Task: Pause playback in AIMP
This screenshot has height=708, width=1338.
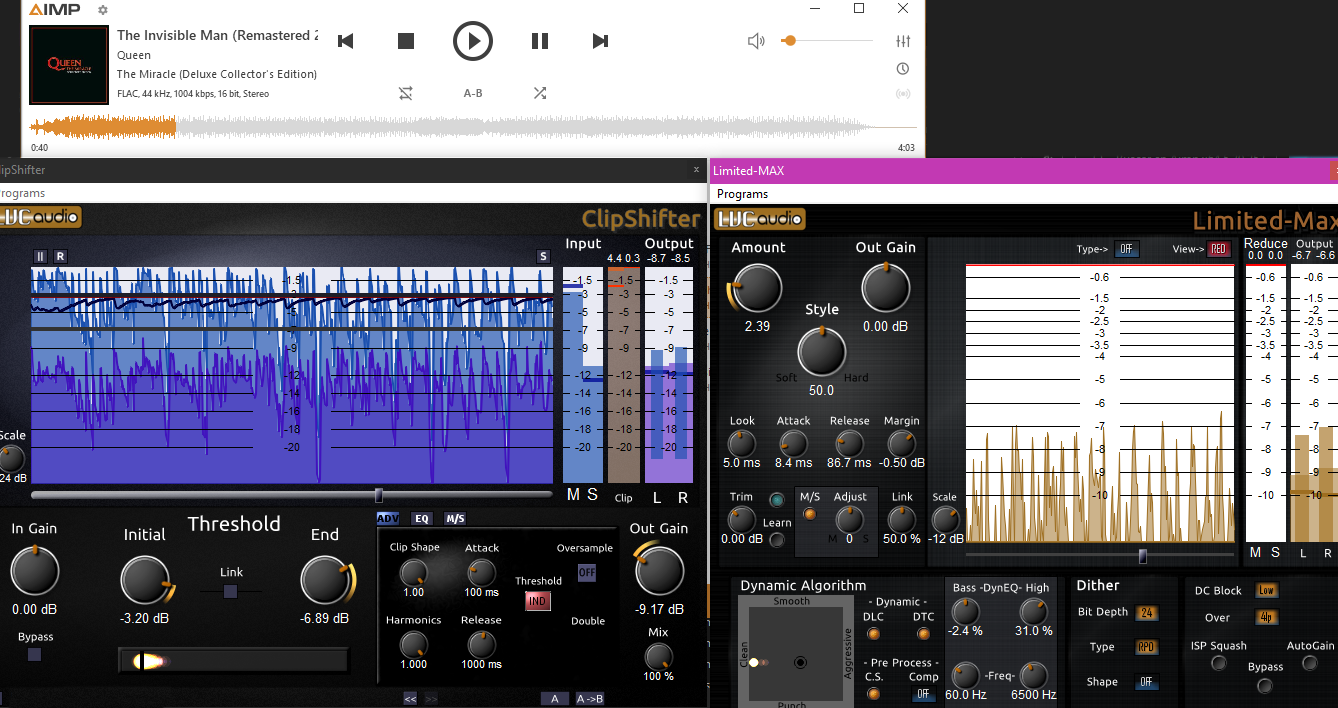Action: click(540, 41)
